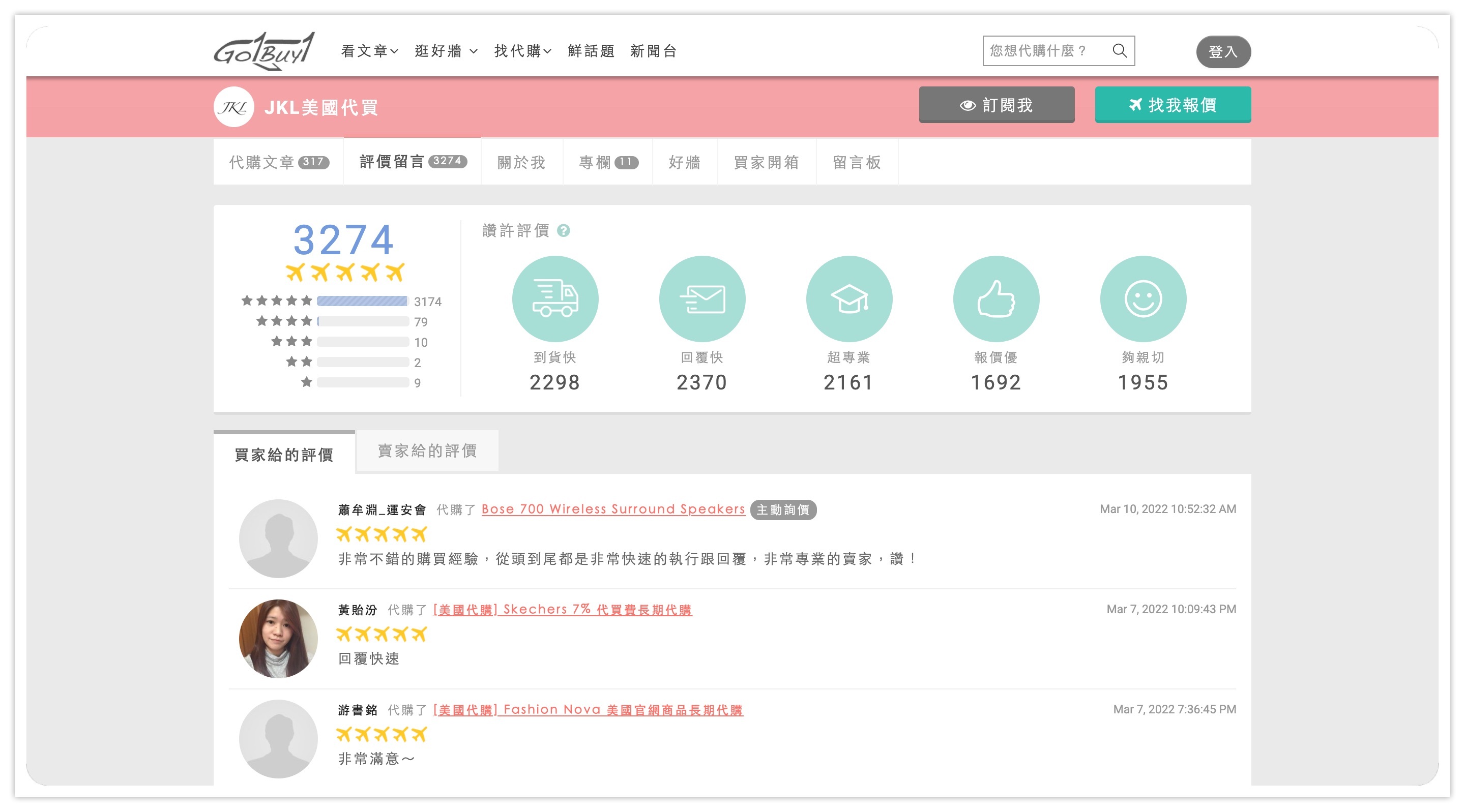Click the question mark help icon

click(x=563, y=230)
